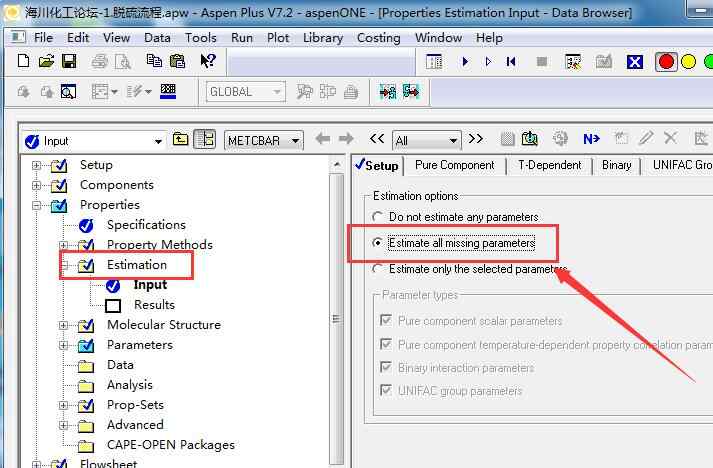Viewport: 713px width, 468px height.
Task: Reinitialize the simulation with the rewind icon
Action: (511, 61)
